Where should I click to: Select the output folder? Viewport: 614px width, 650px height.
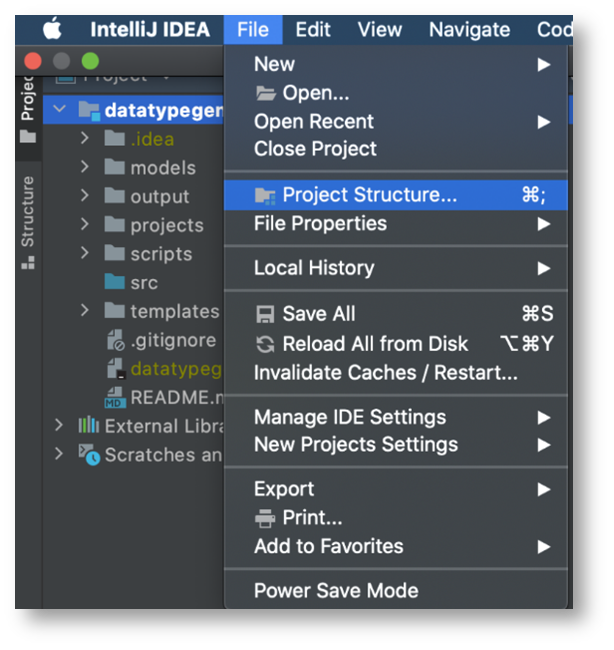[x=160, y=197]
